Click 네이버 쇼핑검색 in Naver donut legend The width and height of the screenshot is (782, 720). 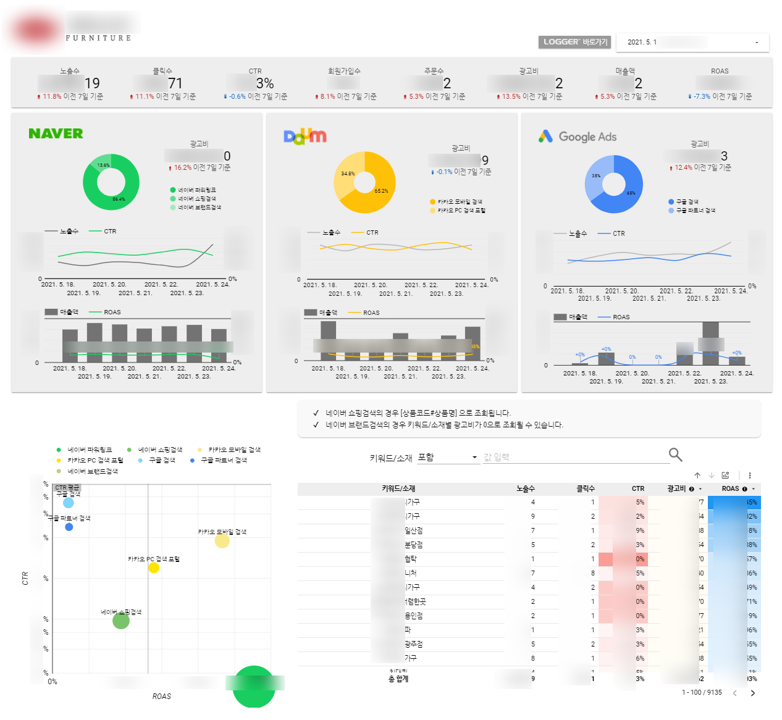tap(194, 198)
